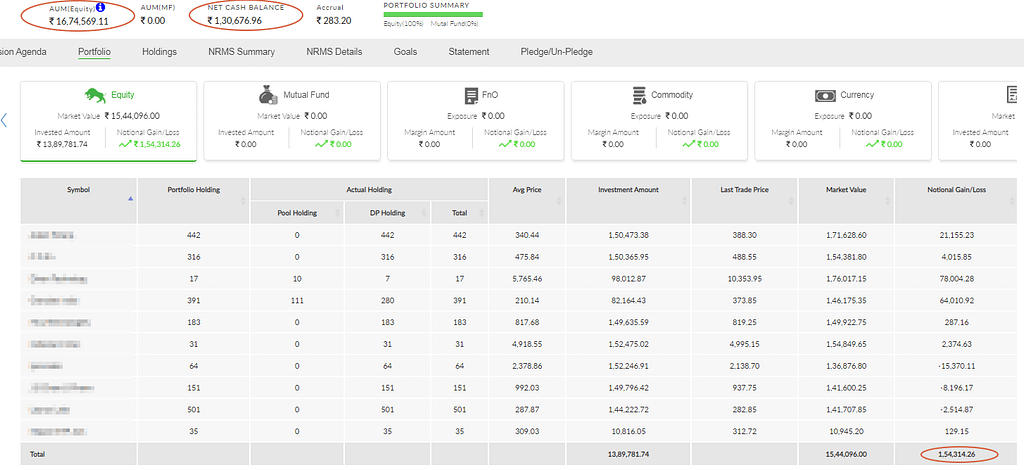This screenshot has width=1024, height=470.
Task: Select the Commodity asset card
Action: tap(660, 121)
